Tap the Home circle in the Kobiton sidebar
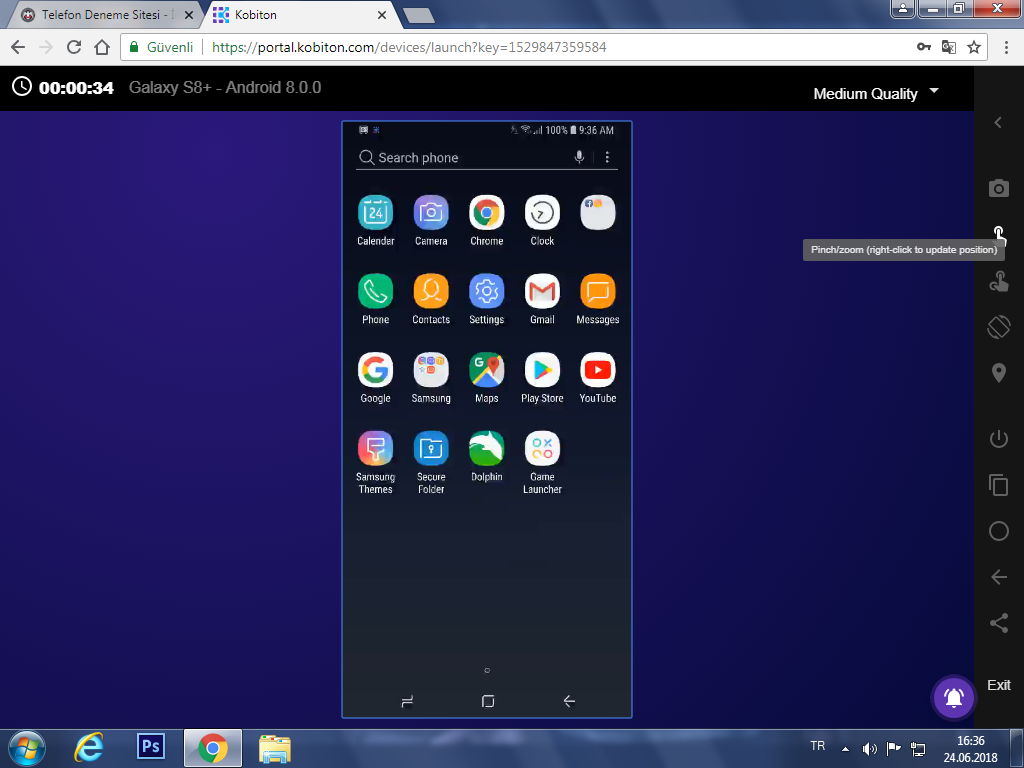Screen dimensions: 1024x768 [x=999, y=531]
